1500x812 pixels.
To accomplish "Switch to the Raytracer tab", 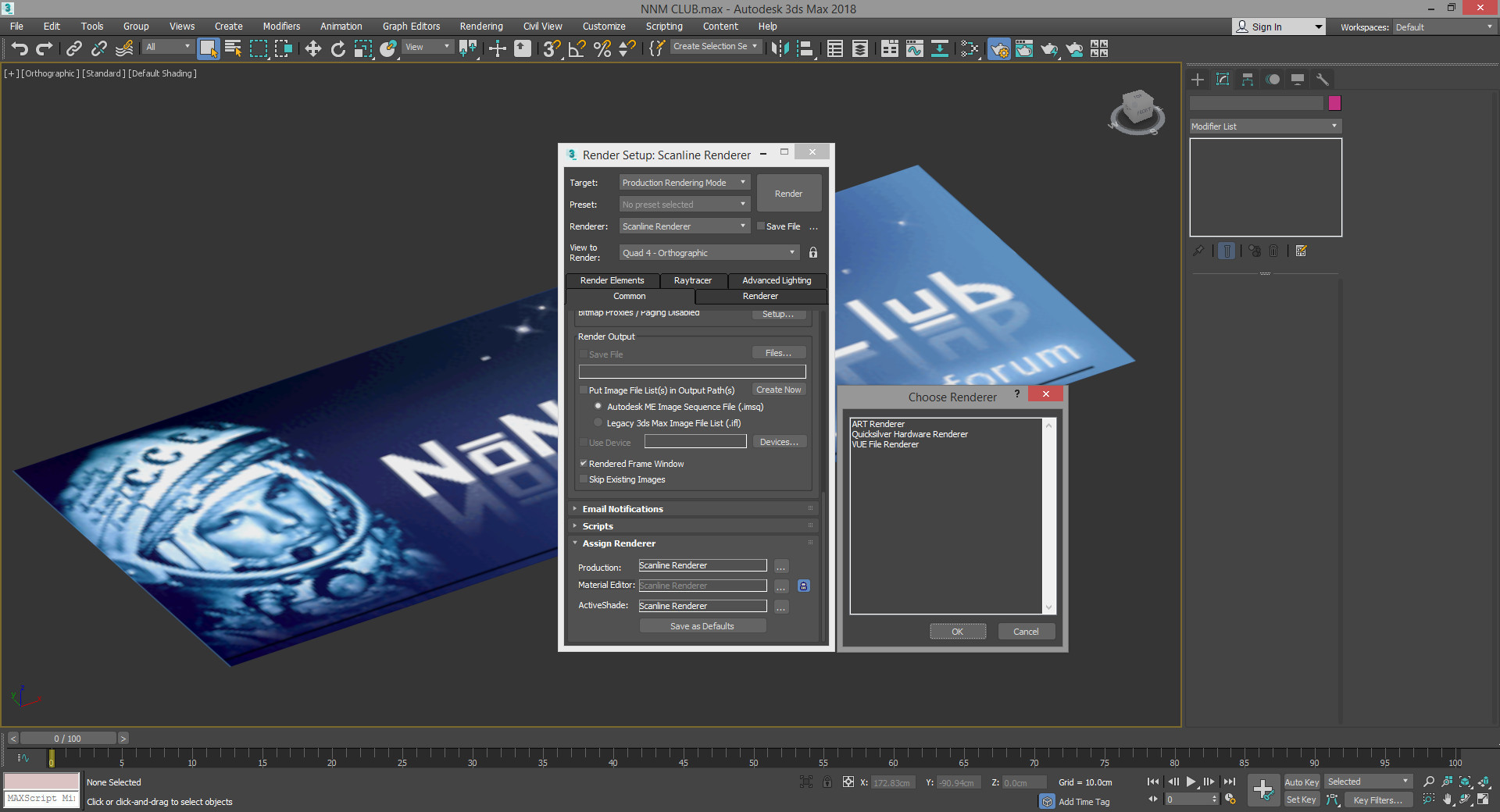I will 692,280.
